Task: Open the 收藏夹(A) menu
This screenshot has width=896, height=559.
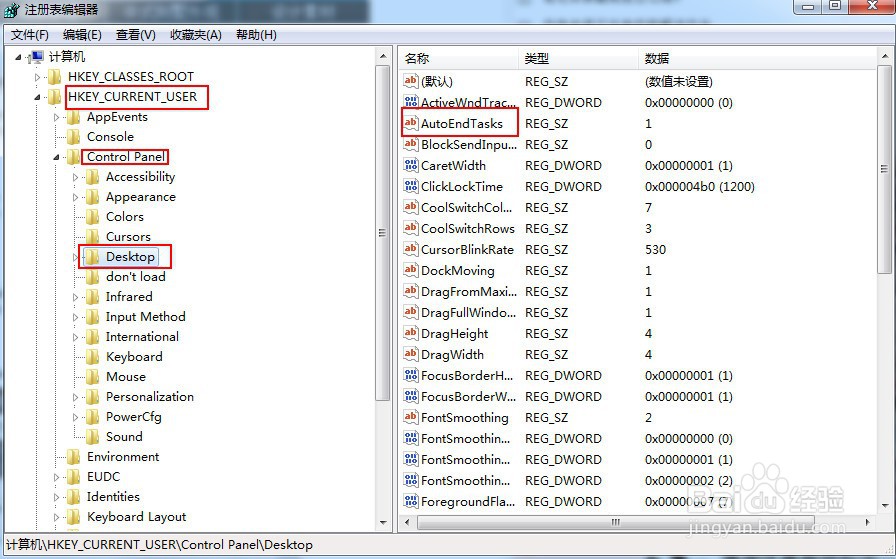Action: coord(195,35)
